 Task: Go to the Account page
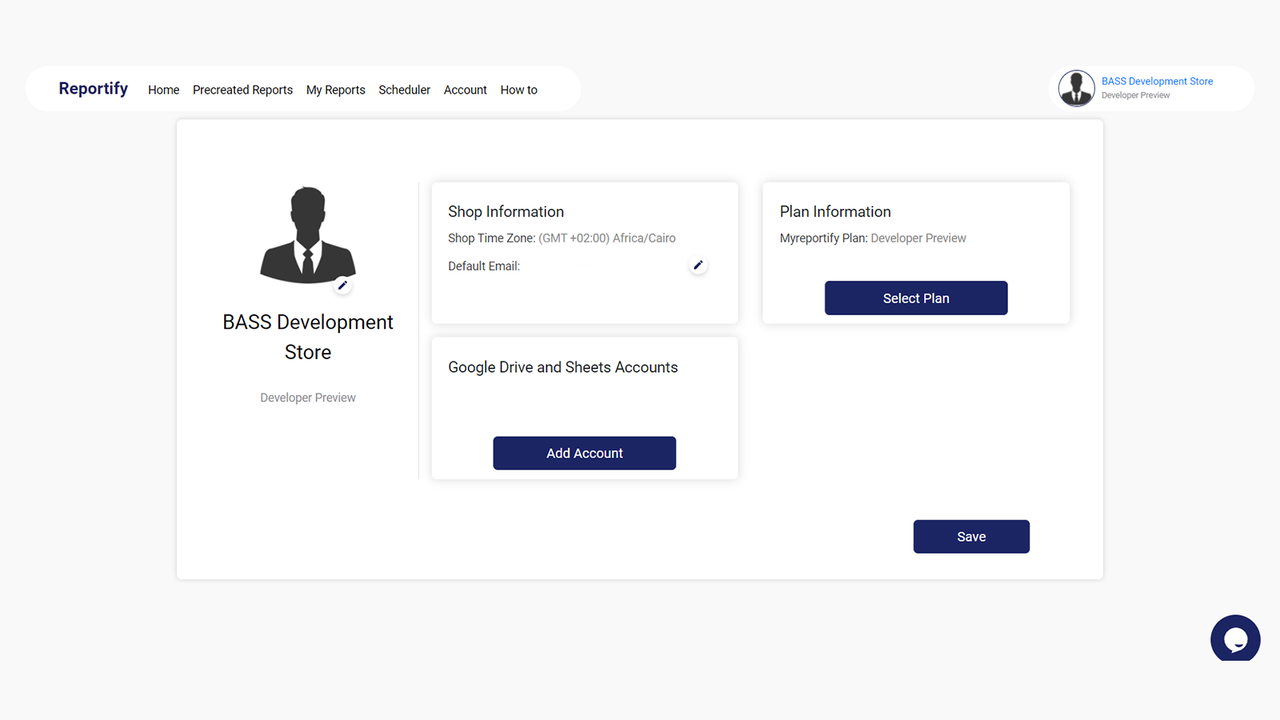click(465, 90)
